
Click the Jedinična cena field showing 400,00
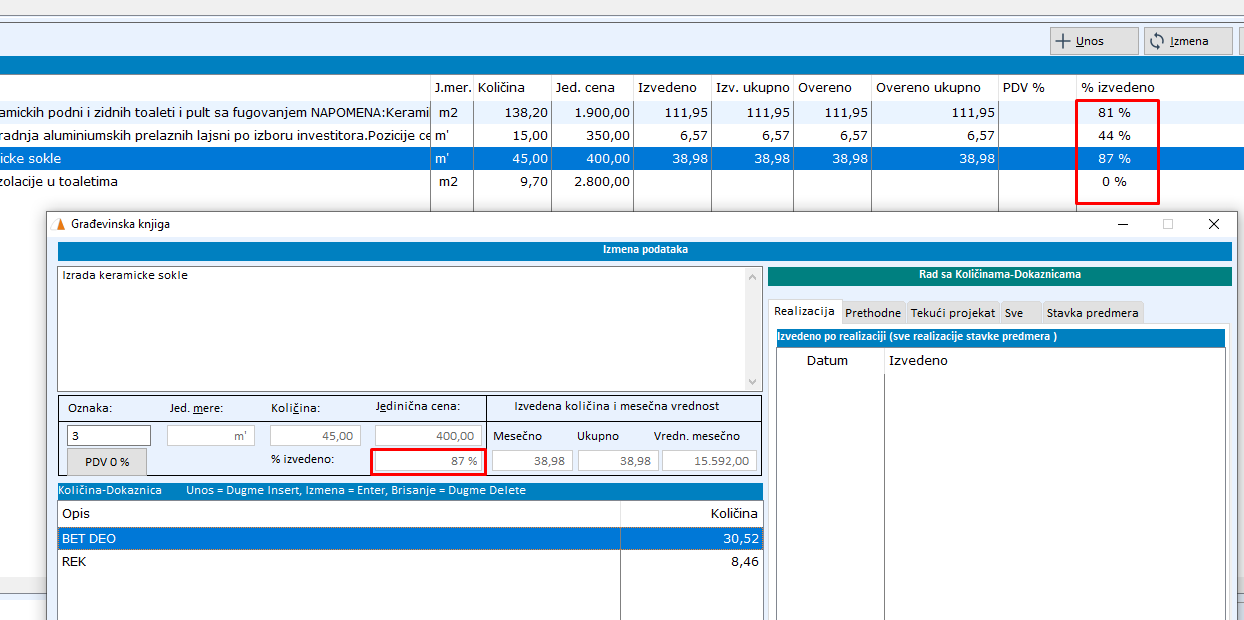pos(427,436)
